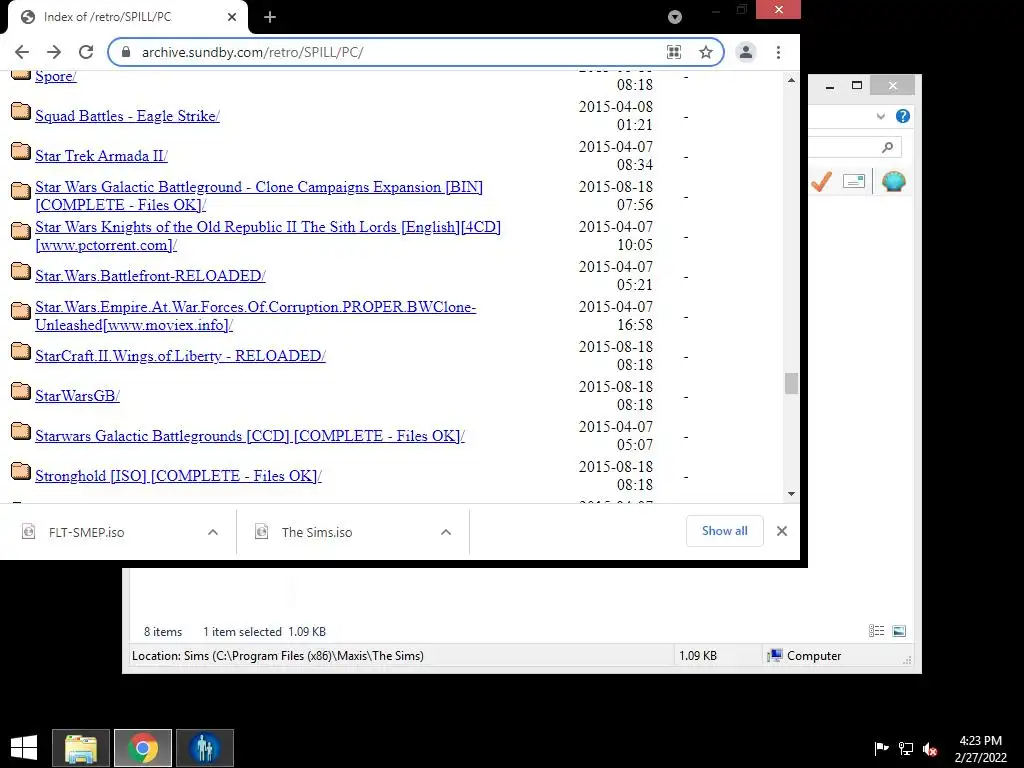Click the envelope-style icon in Explorer ribbon

[854, 181]
